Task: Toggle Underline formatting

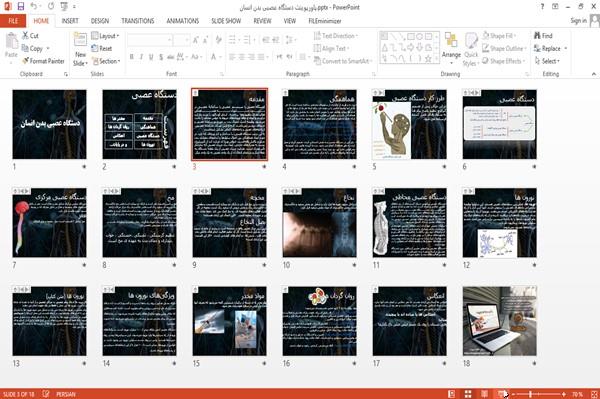Action: (x=151, y=57)
